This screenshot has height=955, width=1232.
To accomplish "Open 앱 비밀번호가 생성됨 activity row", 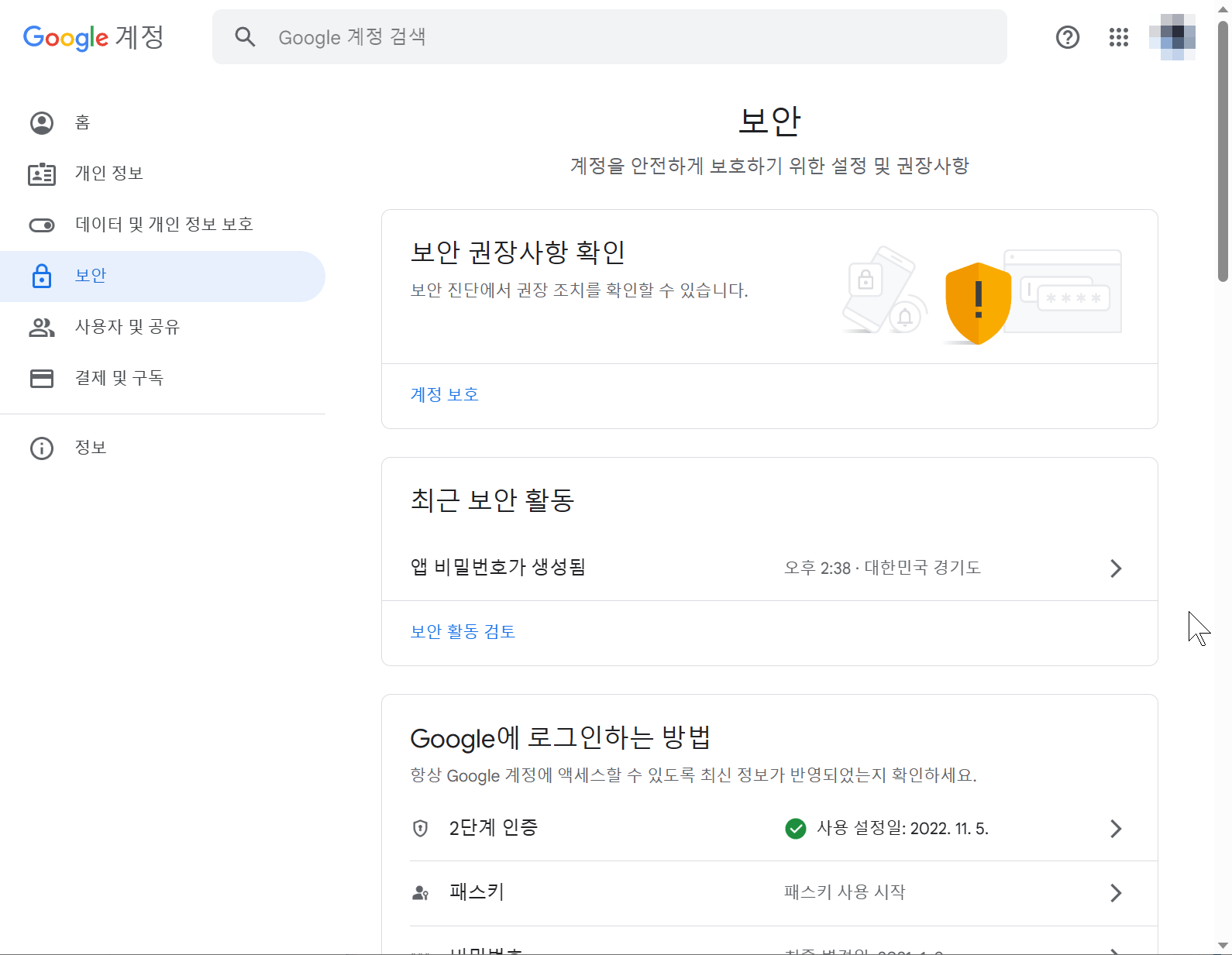I will 769,568.
